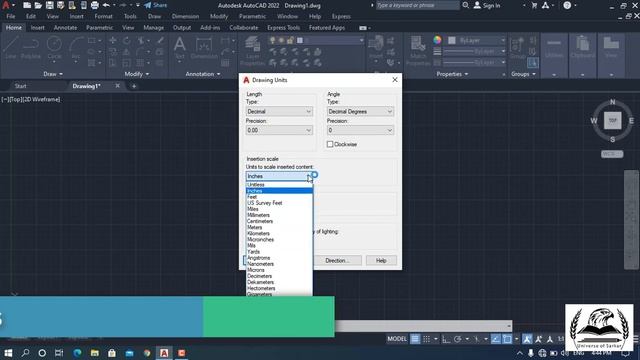The image size is (640, 360).
Task: Open the Angle Precision dropdown showing 0
Action: coord(360,130)
